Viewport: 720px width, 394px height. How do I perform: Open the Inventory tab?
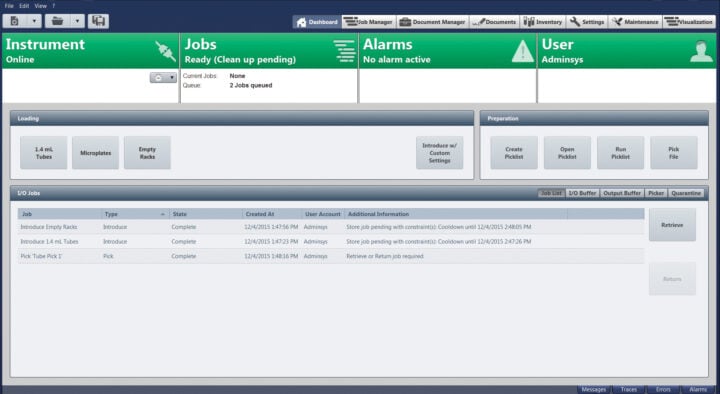coord(542,22)
